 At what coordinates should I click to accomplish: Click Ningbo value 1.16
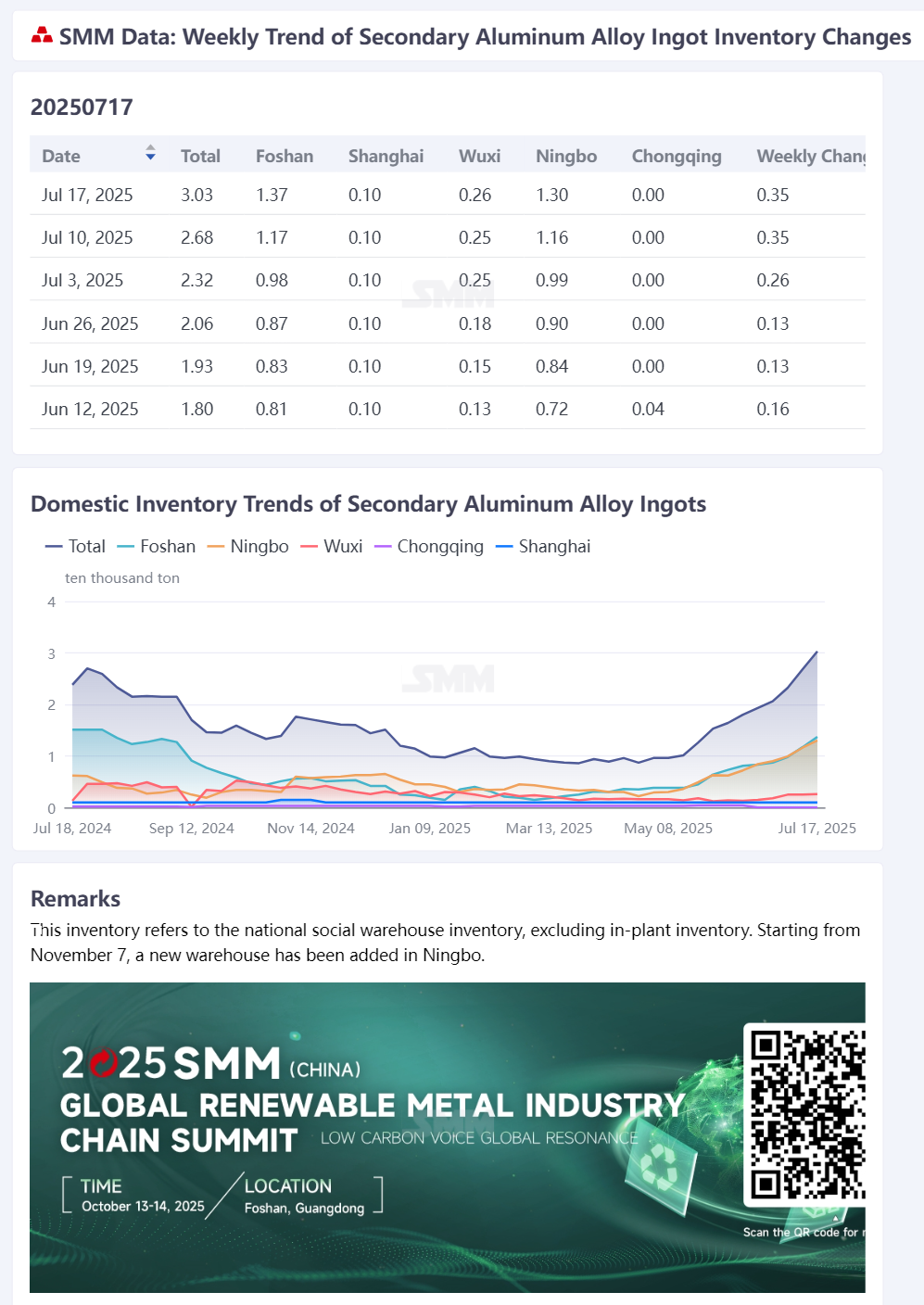point(552,237)
